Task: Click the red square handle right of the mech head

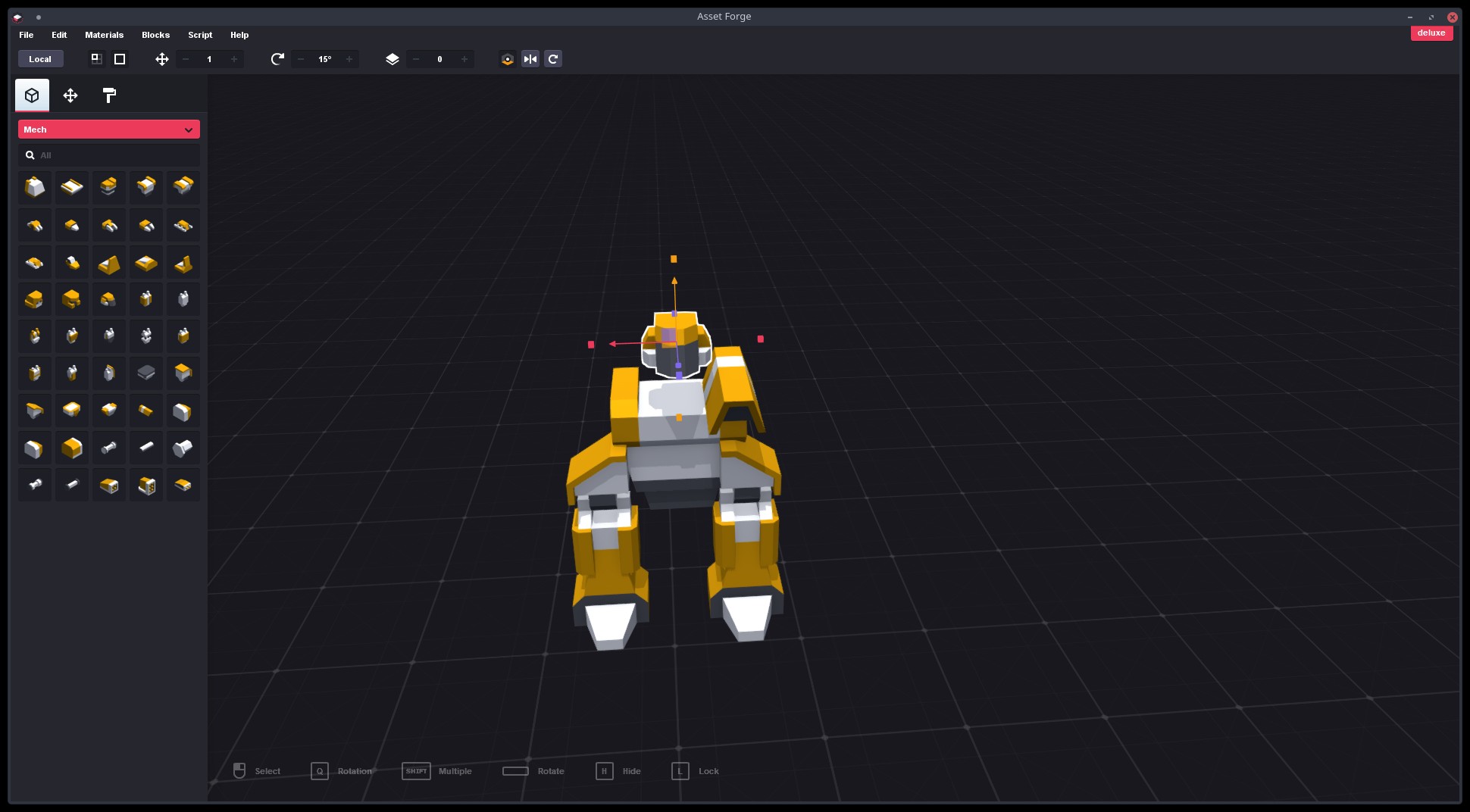Action: (x=761, y=339)
